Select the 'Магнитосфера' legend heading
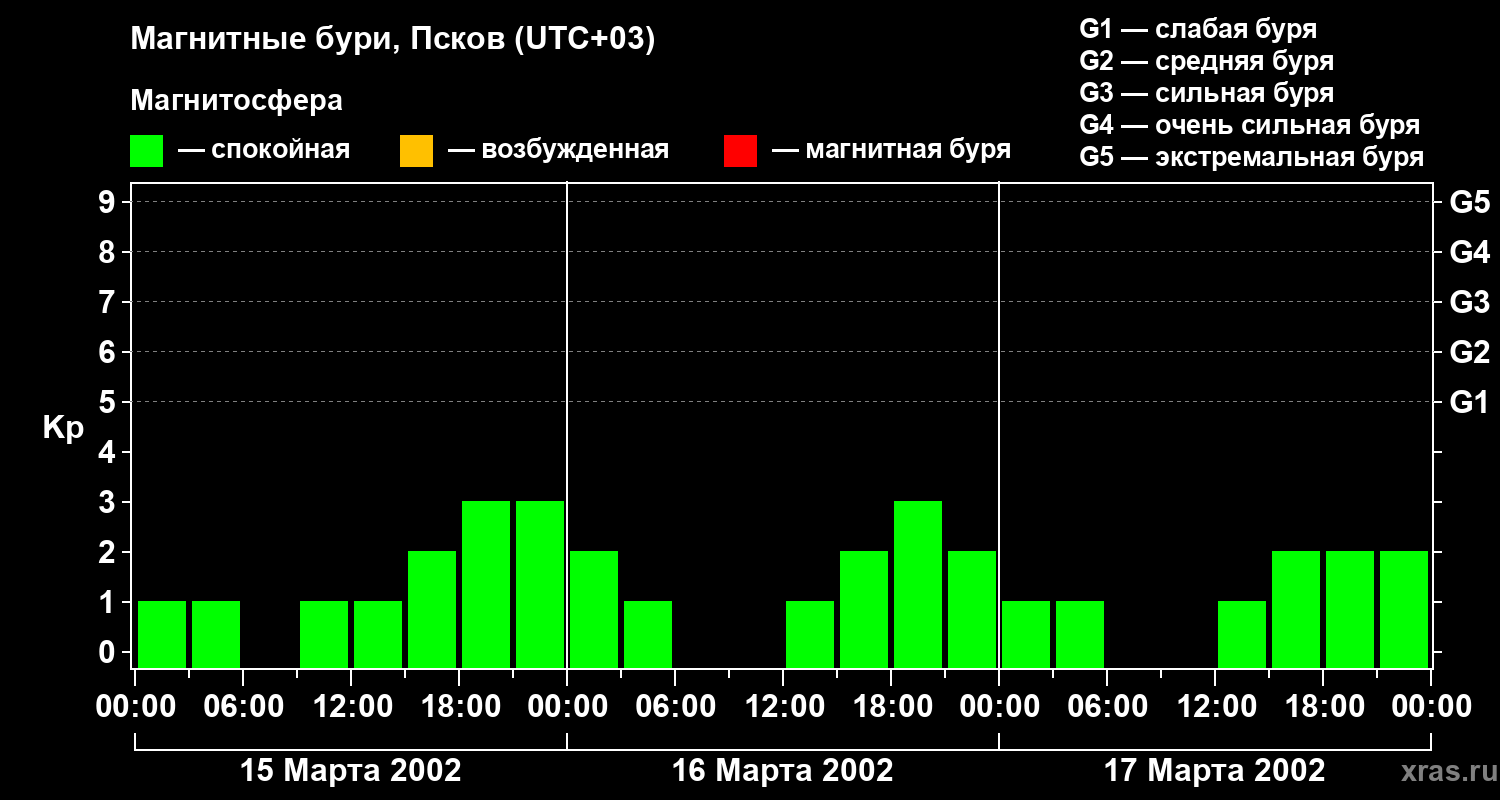 236,101
